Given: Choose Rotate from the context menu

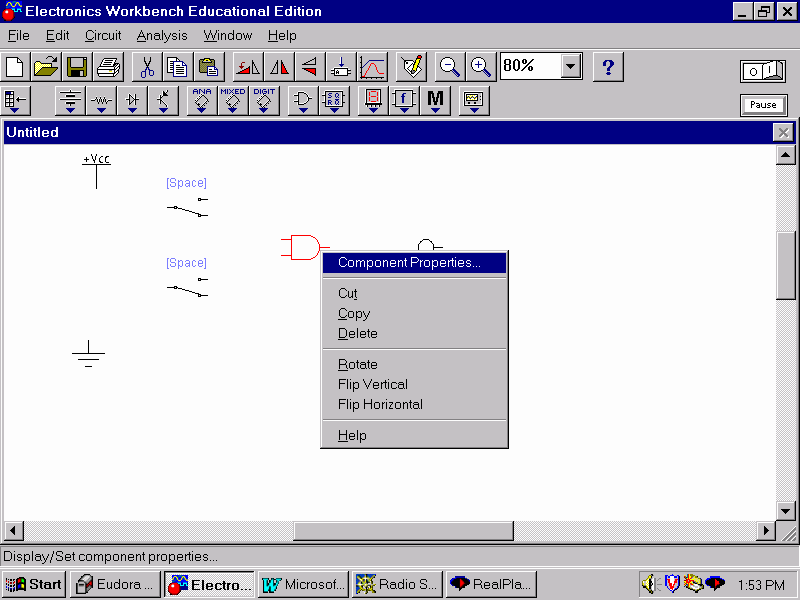Looking at the screenshot, I should pyautogui.click(x=414, y=364).
